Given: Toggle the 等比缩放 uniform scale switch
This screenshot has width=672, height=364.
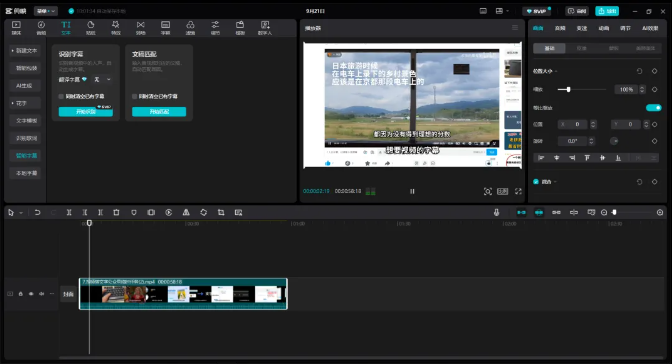Looking at the screenshot, I should [654, 108].
